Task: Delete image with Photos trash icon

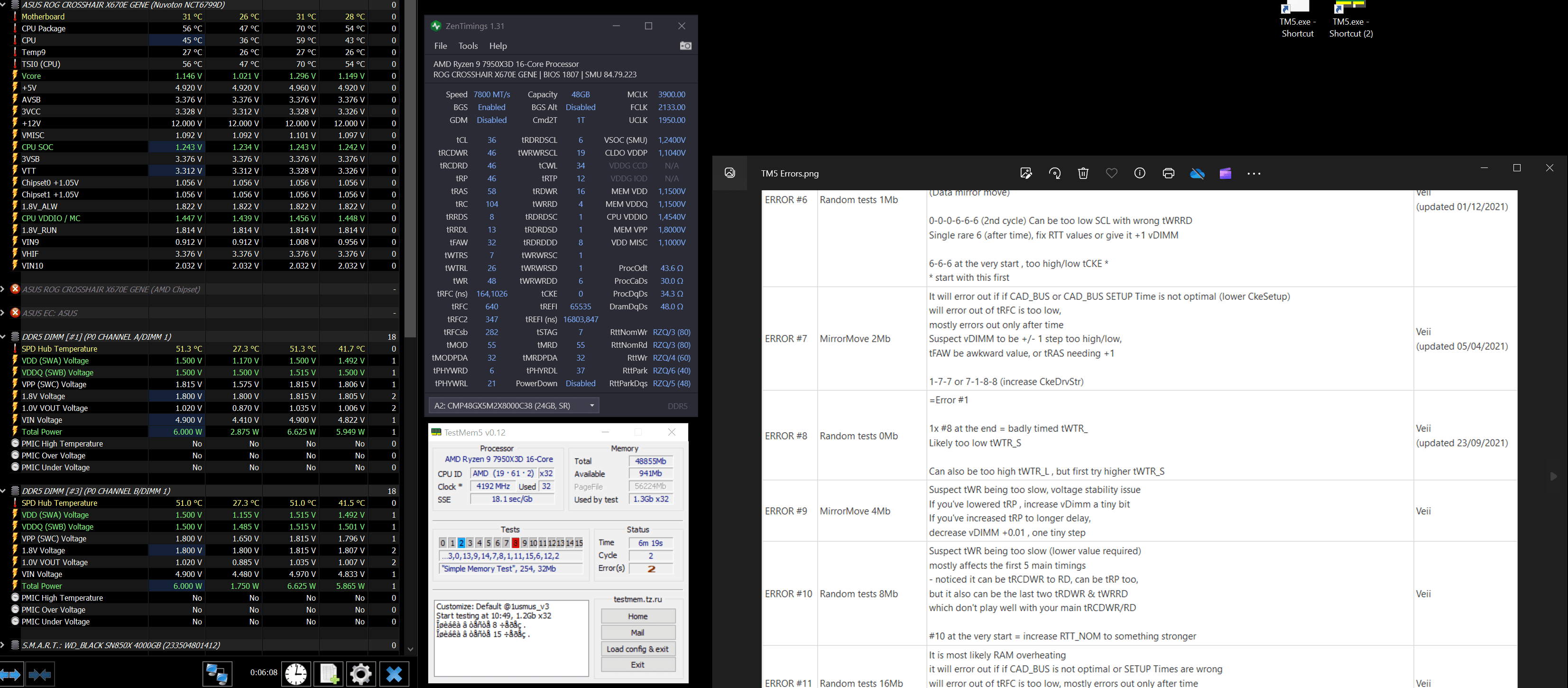Action: [x=1083, y=173]
